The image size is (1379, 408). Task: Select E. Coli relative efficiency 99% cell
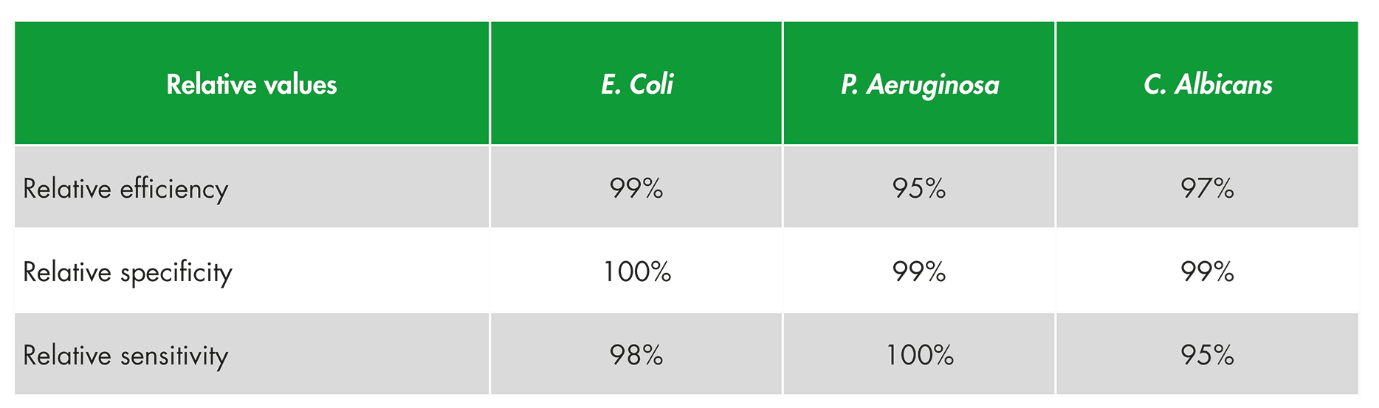tap(636, 189)
